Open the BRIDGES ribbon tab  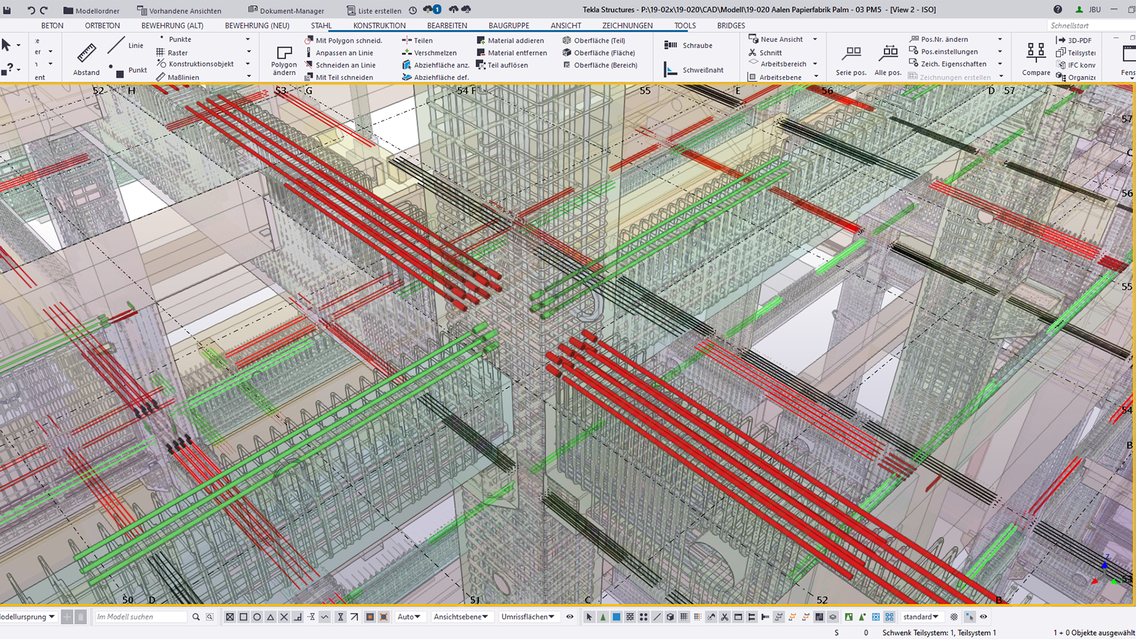click(x=731, y=25)
